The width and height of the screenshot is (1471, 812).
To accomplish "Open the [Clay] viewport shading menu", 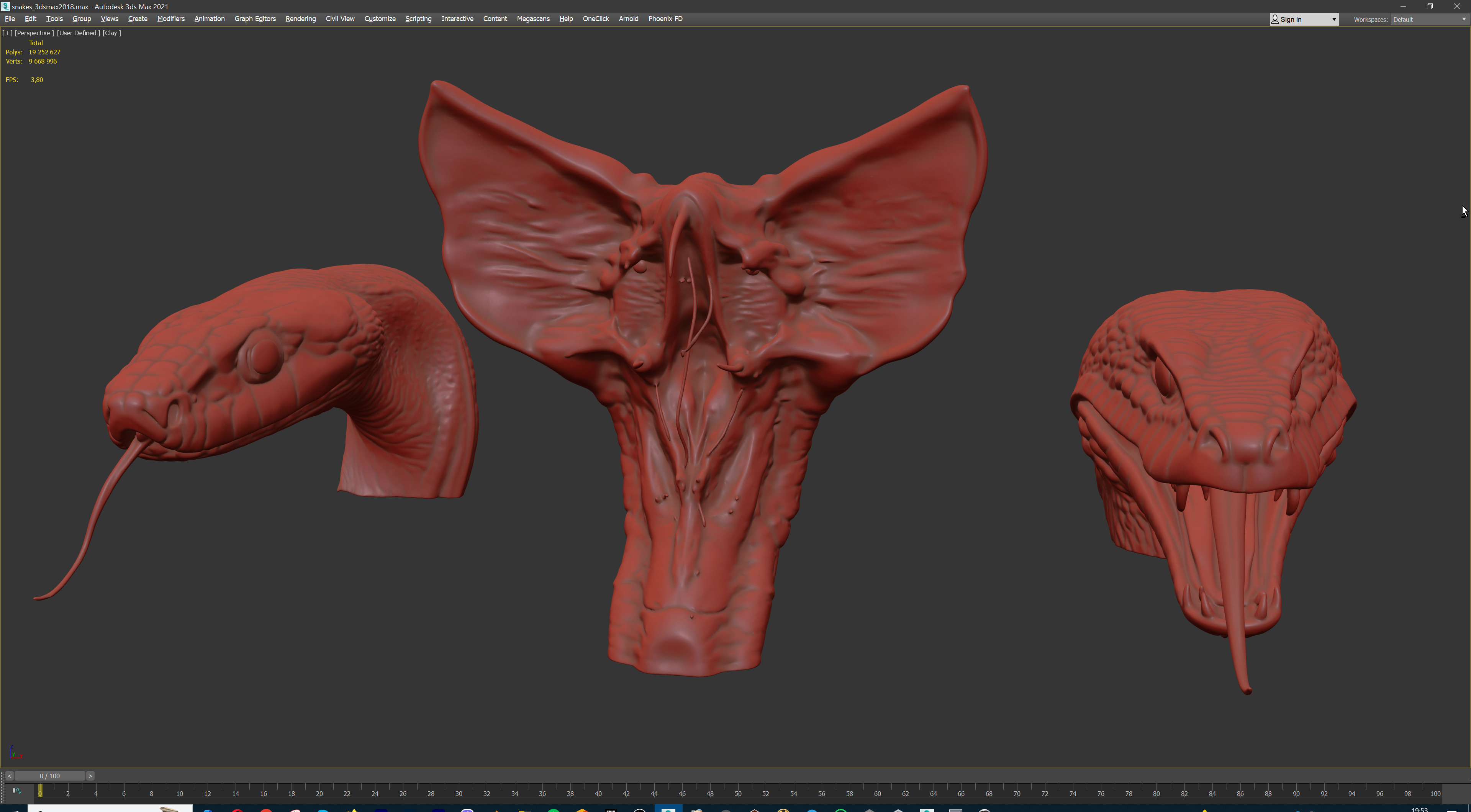I will tap(111, 33).
